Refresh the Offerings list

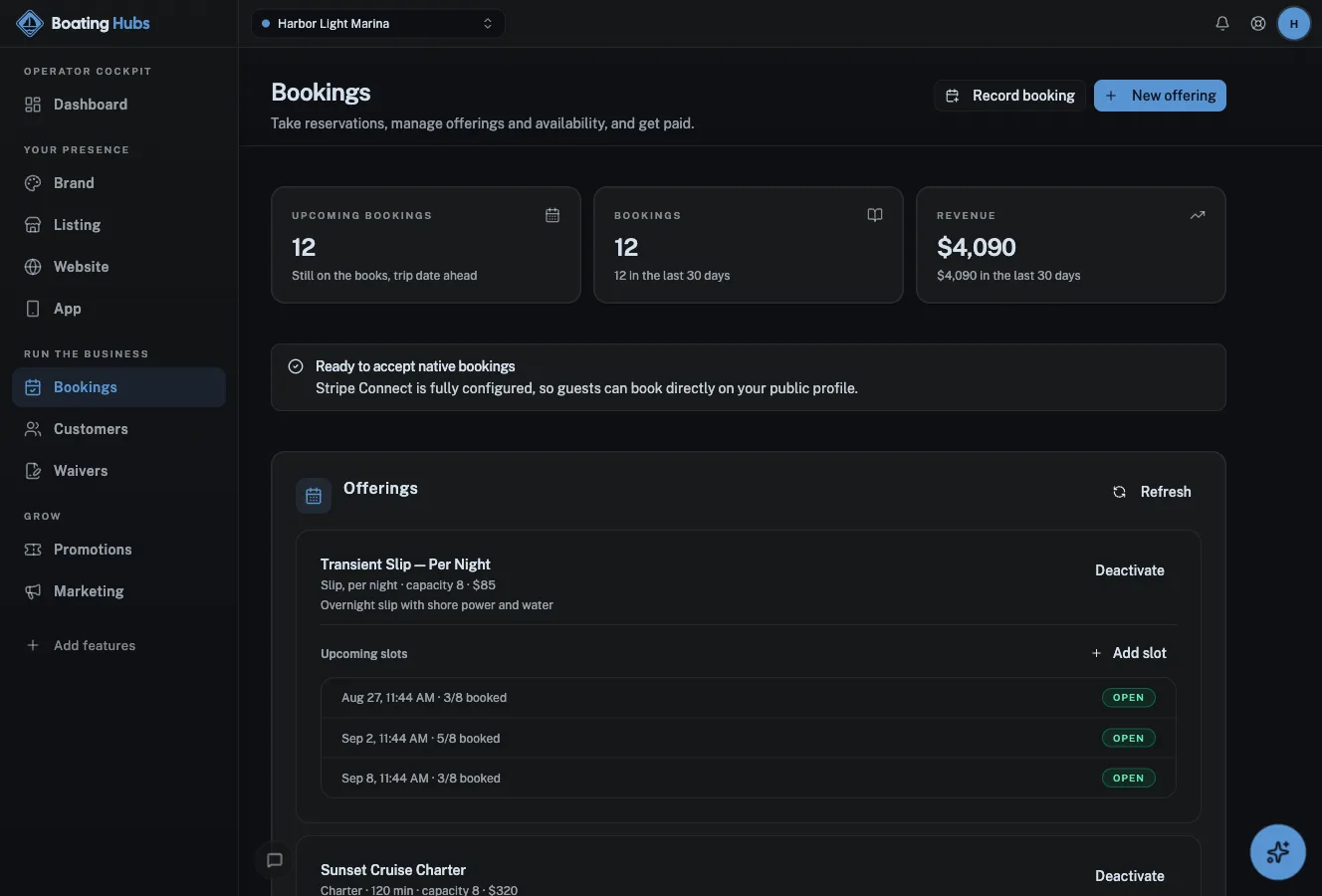pos(1151,492)
